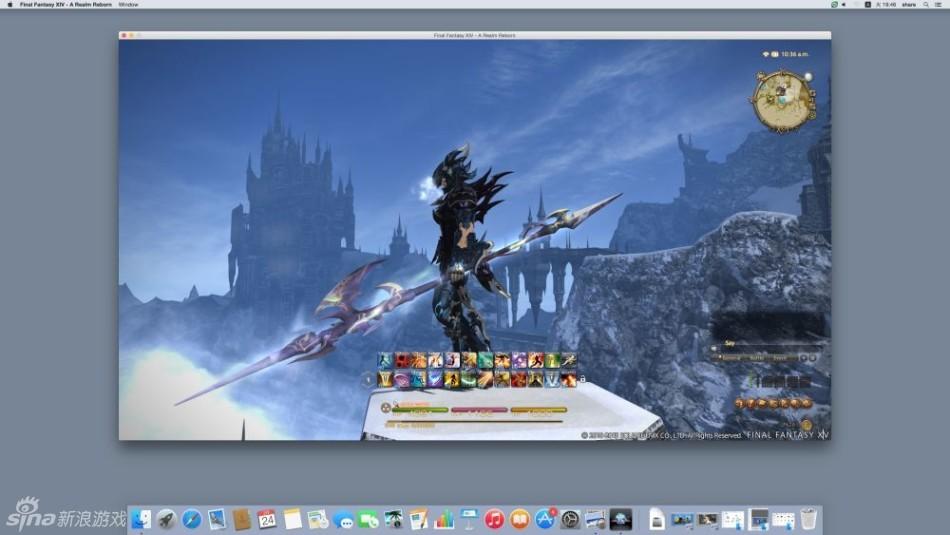Open the last orange main menu orb
Viewport: 950px width, 535px height.
pos(807,404)
